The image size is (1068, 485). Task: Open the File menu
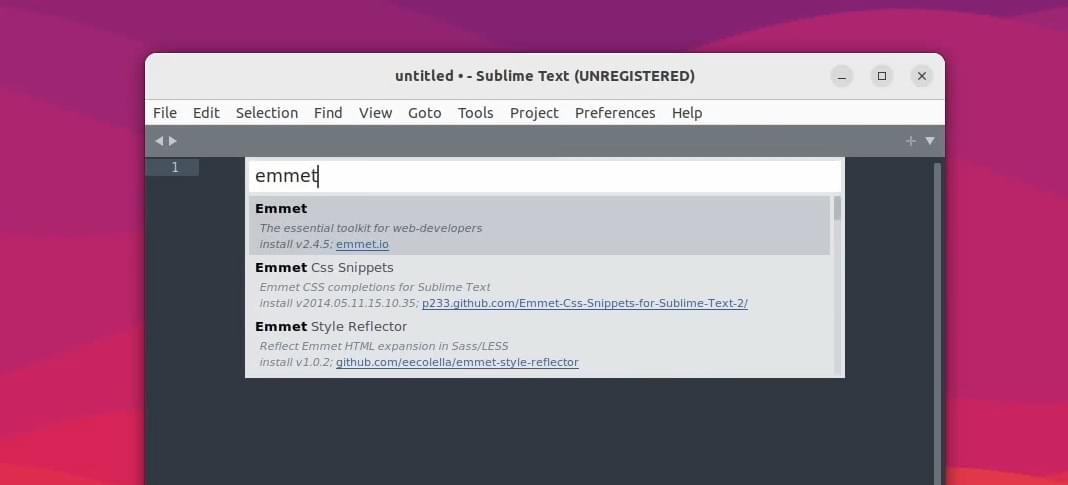(165, 113)
